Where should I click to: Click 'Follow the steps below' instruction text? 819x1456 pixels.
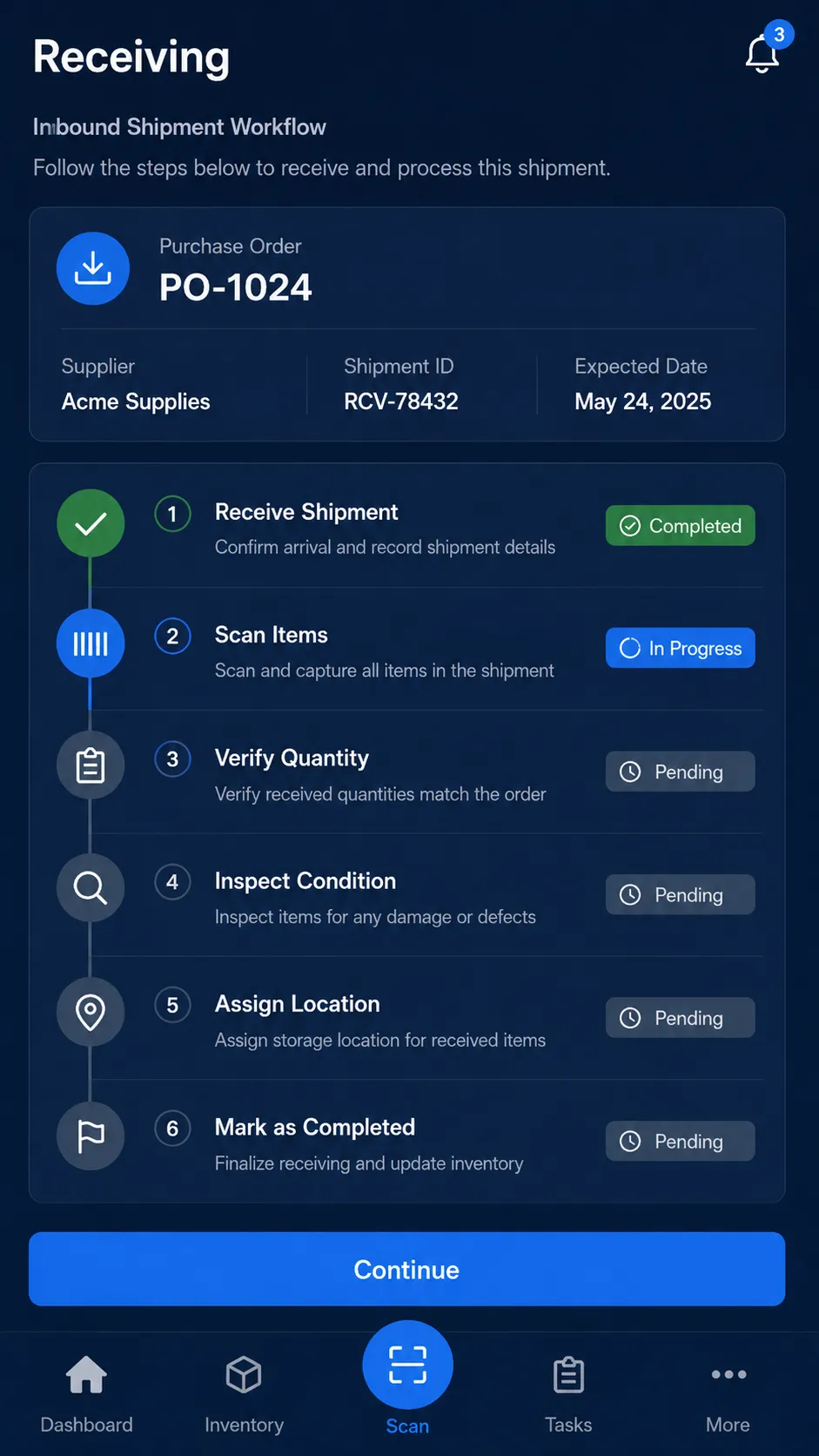(321, 167)
